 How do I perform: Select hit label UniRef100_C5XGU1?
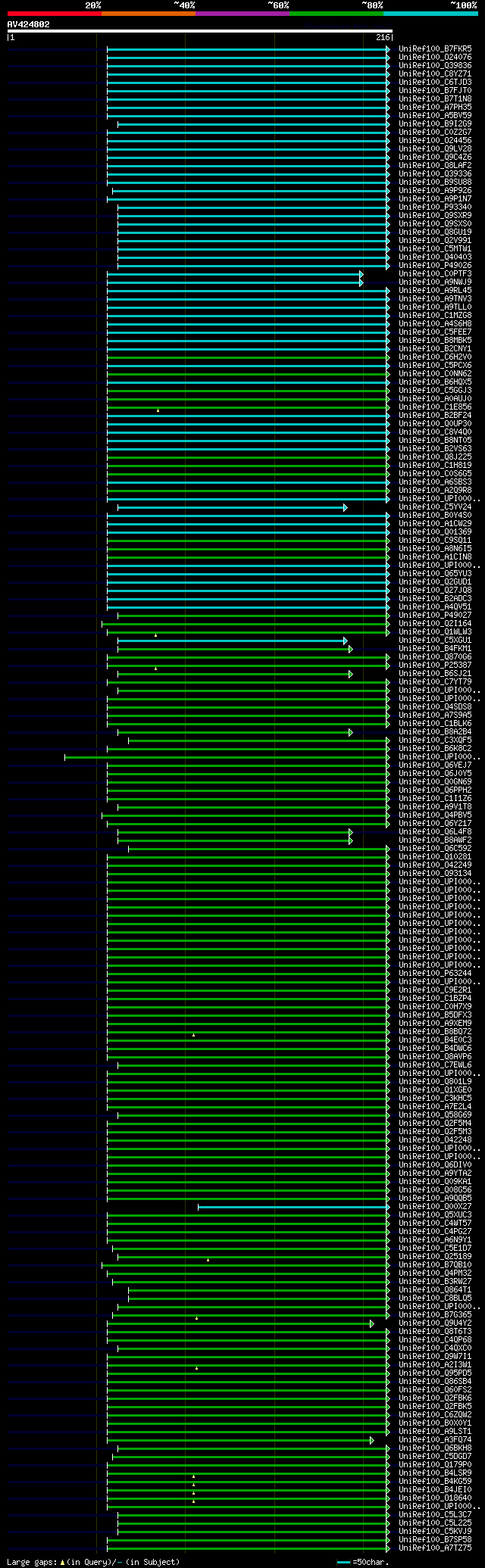[435, 641]
